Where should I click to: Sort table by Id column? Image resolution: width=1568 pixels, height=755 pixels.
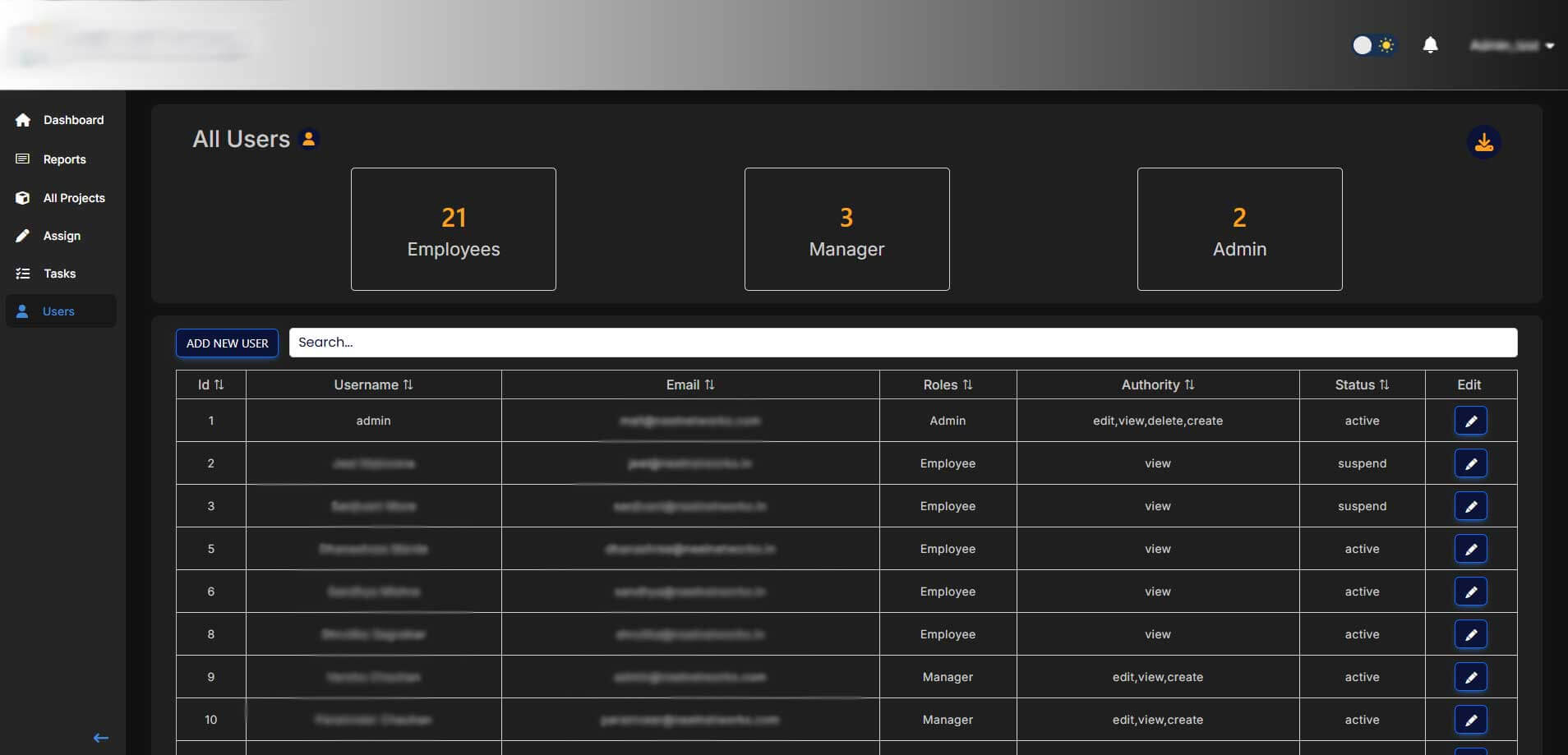point(211,384)
